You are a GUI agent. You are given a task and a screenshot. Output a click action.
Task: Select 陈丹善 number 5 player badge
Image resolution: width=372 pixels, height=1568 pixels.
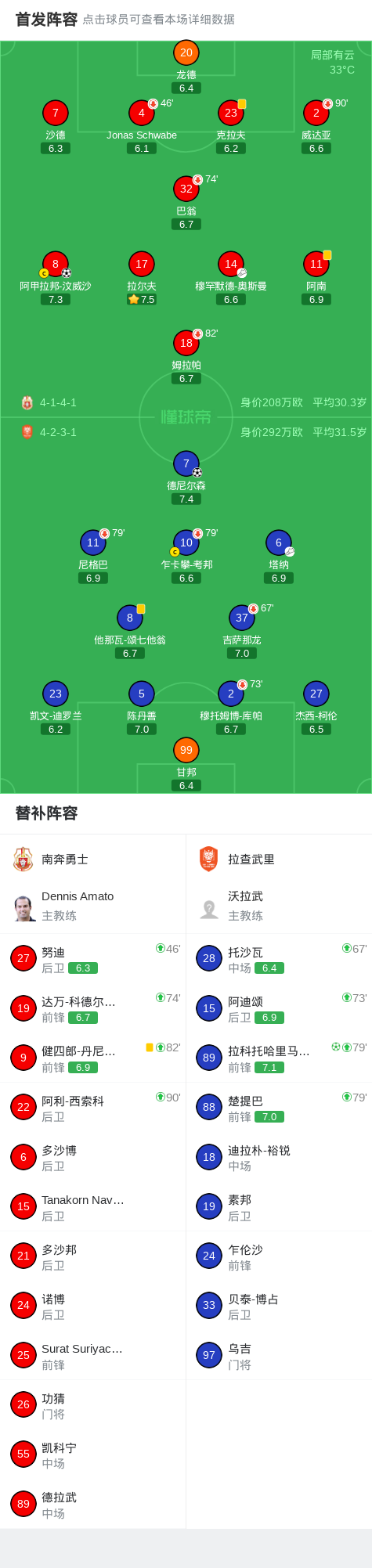click(x=142, y=694)
